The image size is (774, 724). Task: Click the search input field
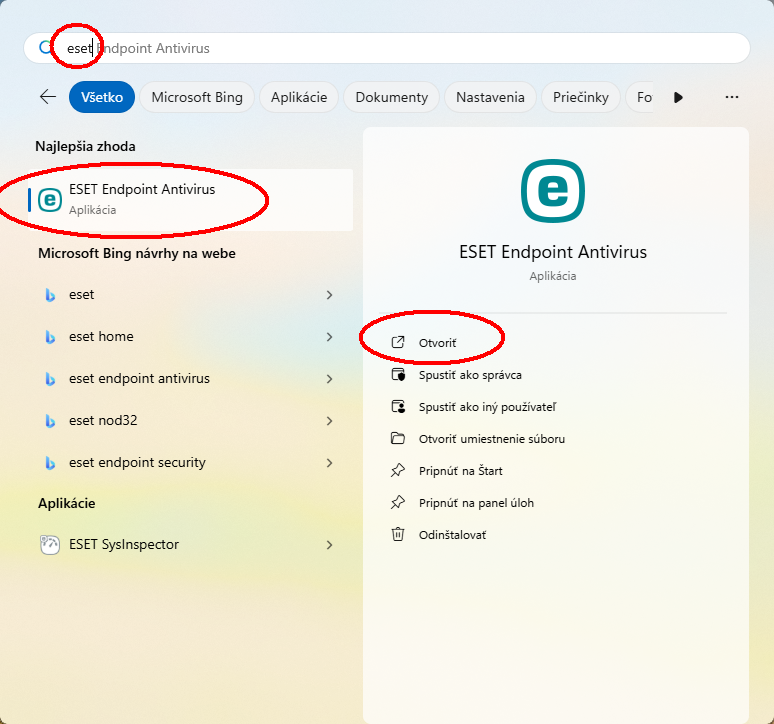tap(400, 48)
